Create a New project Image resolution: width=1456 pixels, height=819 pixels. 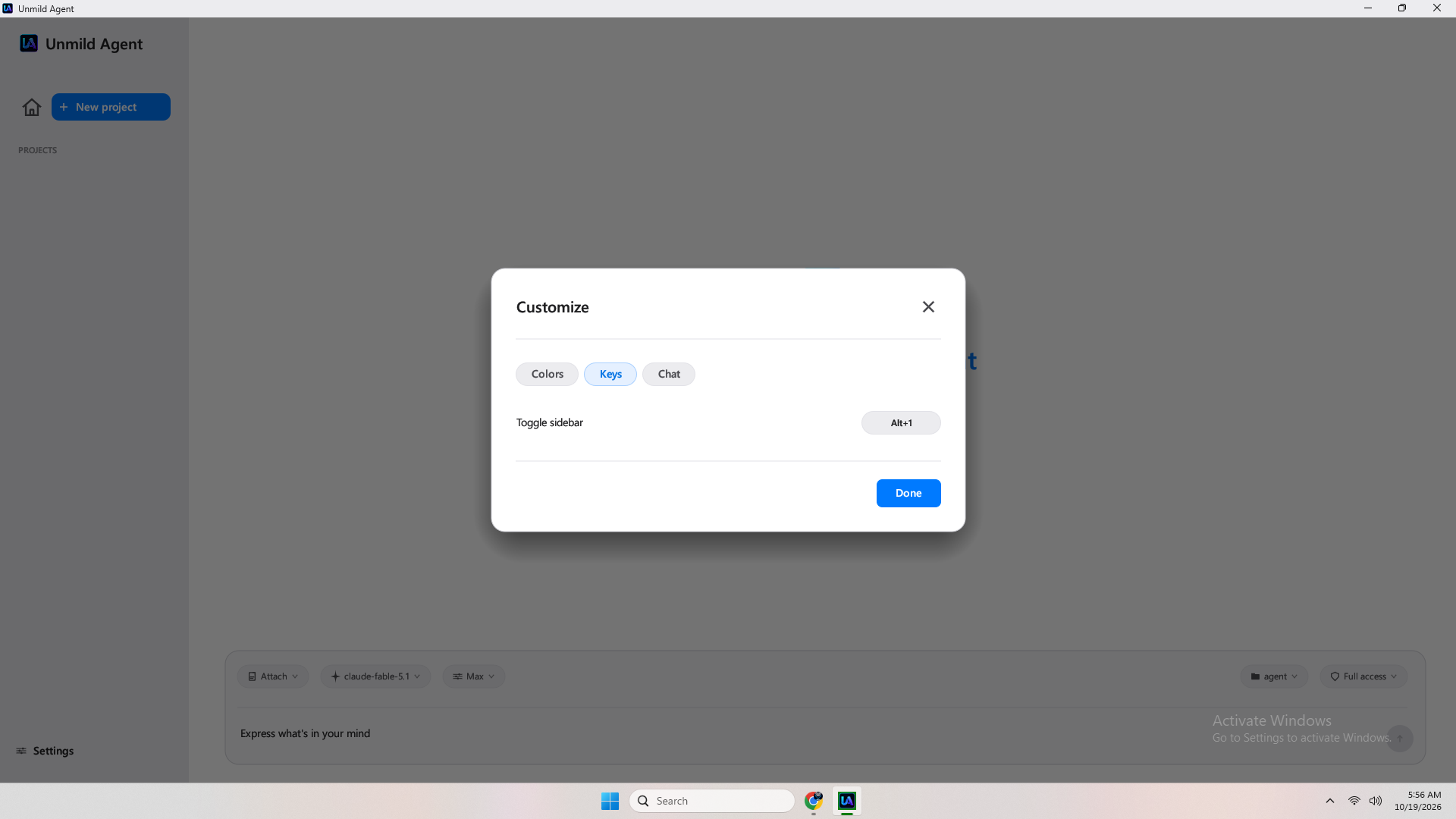pyautogui.click(x=111, y=107)
